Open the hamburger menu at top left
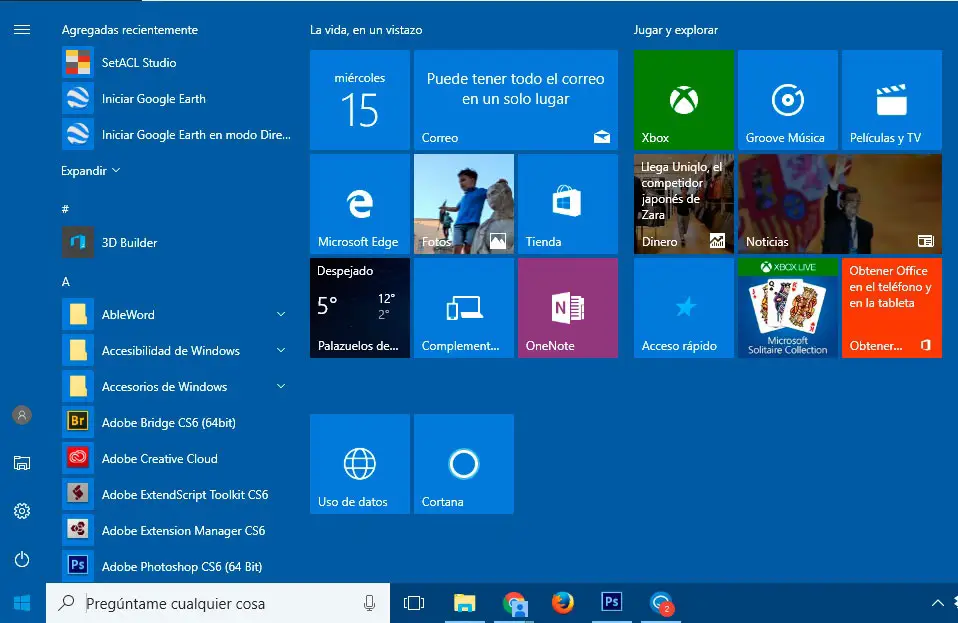958x623 pixels. click(22, 30)
